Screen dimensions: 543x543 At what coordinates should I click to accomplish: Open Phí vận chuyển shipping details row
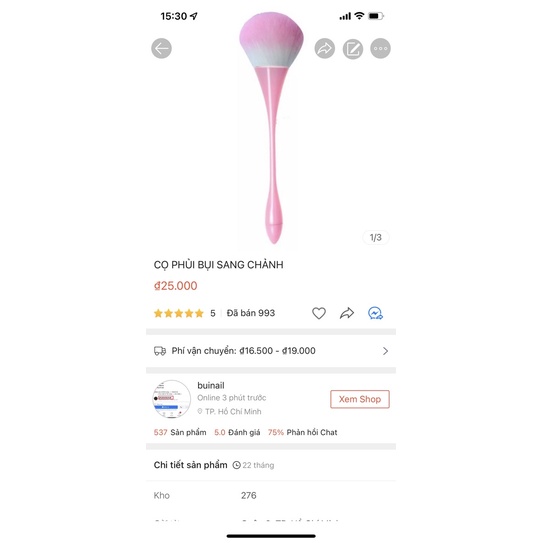[x=271, y=351]
